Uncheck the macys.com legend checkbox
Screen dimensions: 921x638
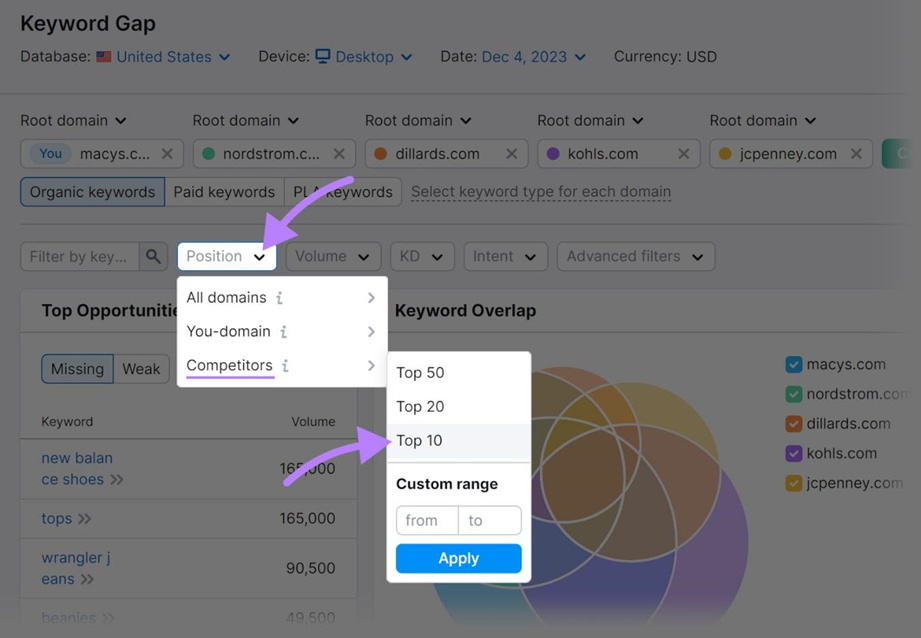(x=794, y=365)
